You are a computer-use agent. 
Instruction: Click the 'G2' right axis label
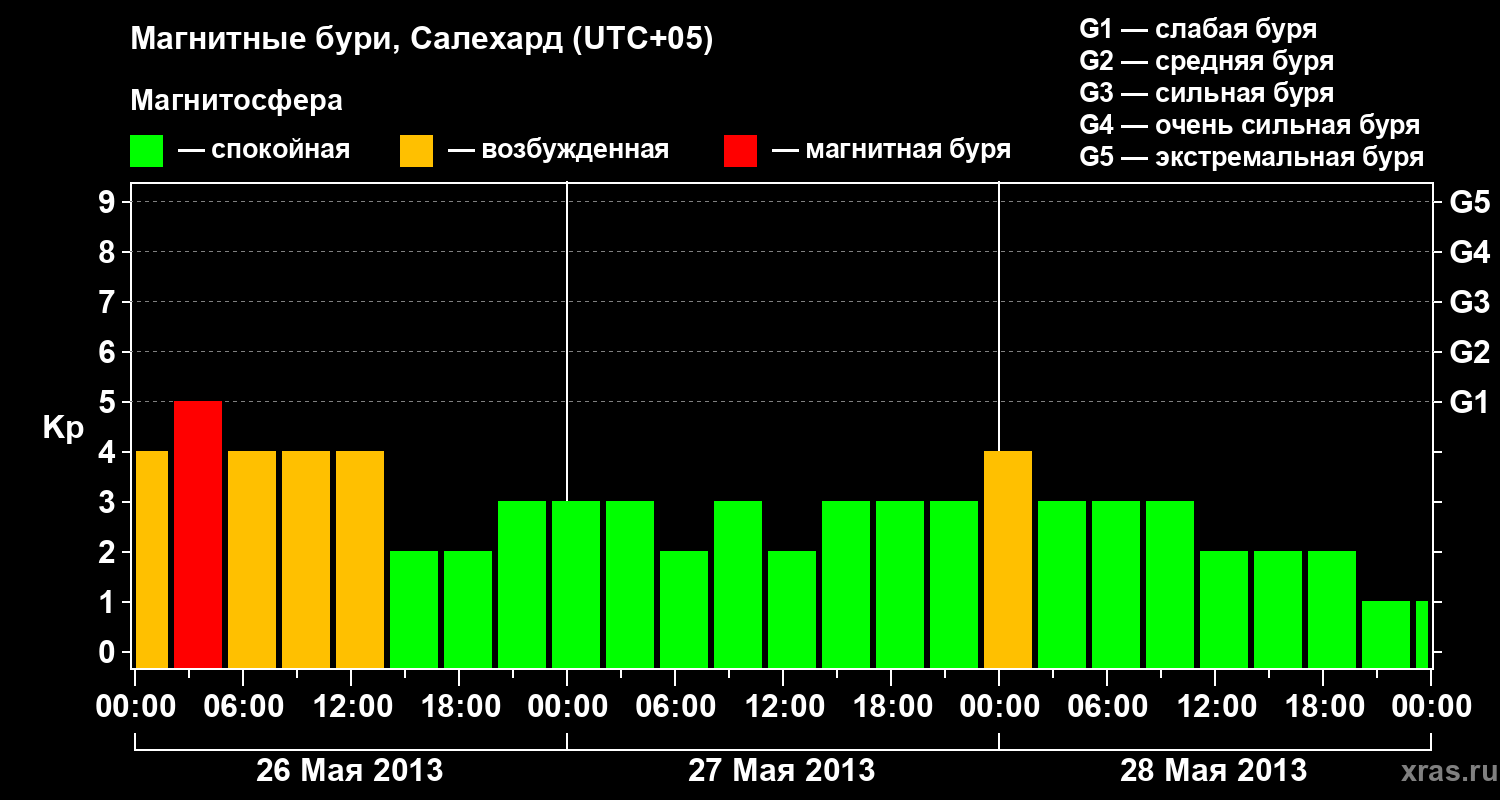pos(1469,352)
